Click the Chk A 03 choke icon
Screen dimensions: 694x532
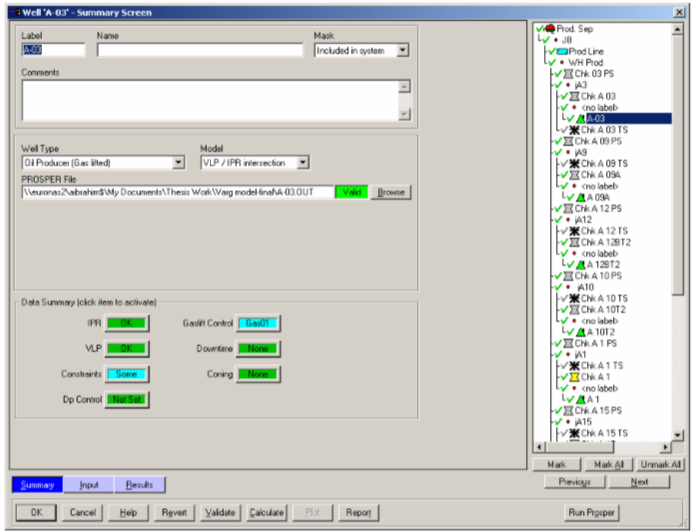coord(574,96)
